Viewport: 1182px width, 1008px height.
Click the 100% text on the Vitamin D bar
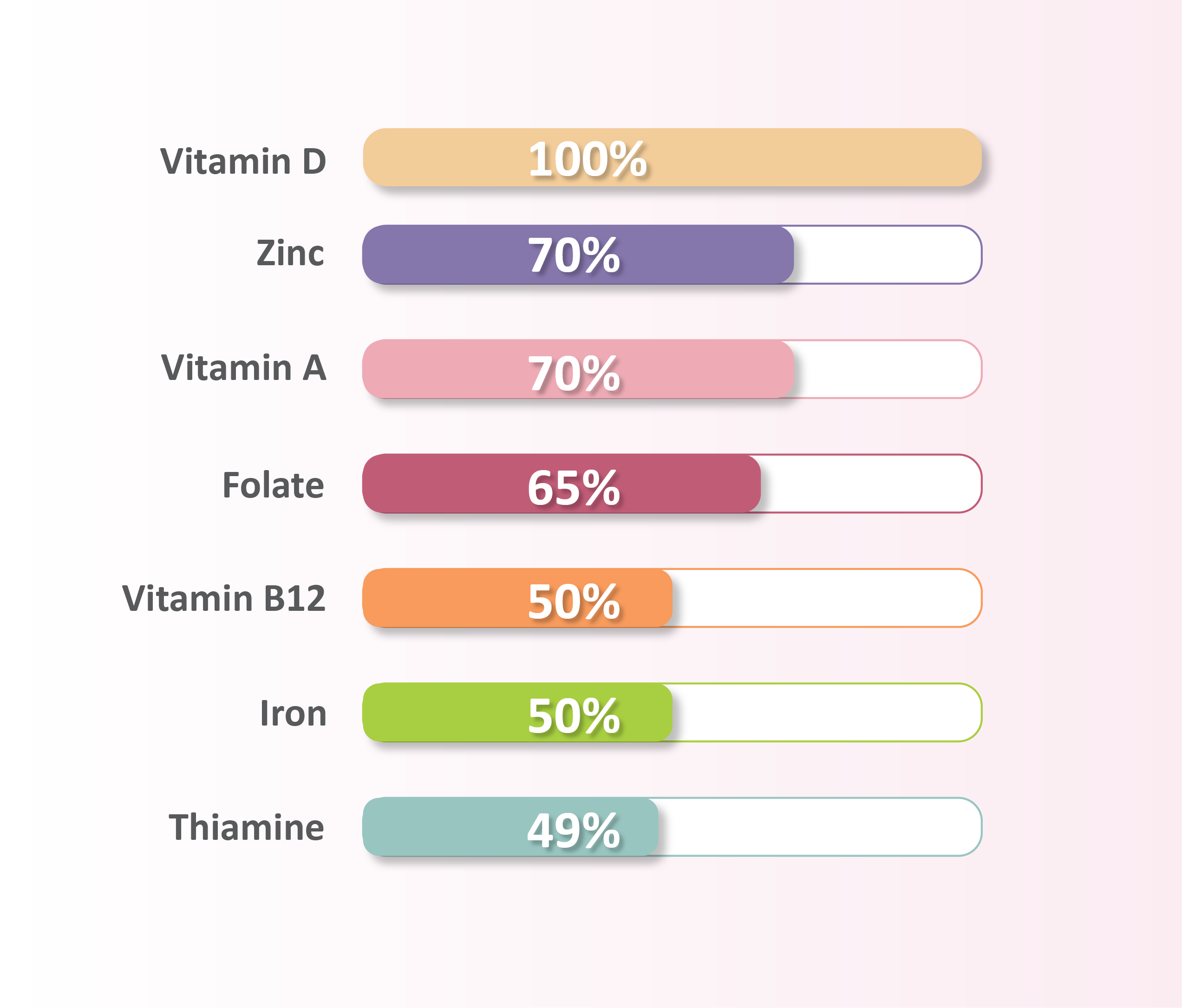588,159
